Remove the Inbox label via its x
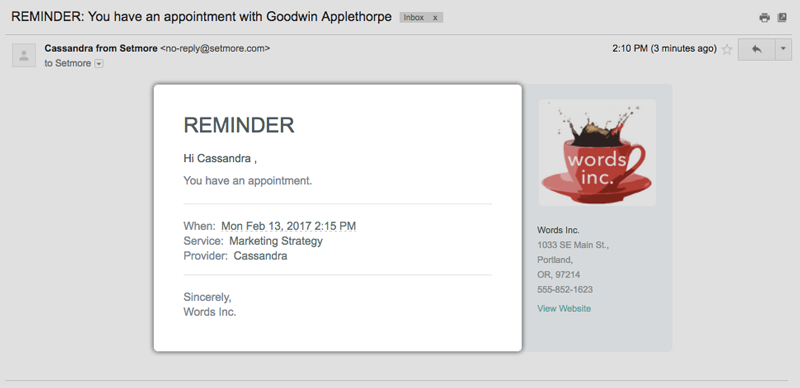The image size is (800, 388). [435, 17]
